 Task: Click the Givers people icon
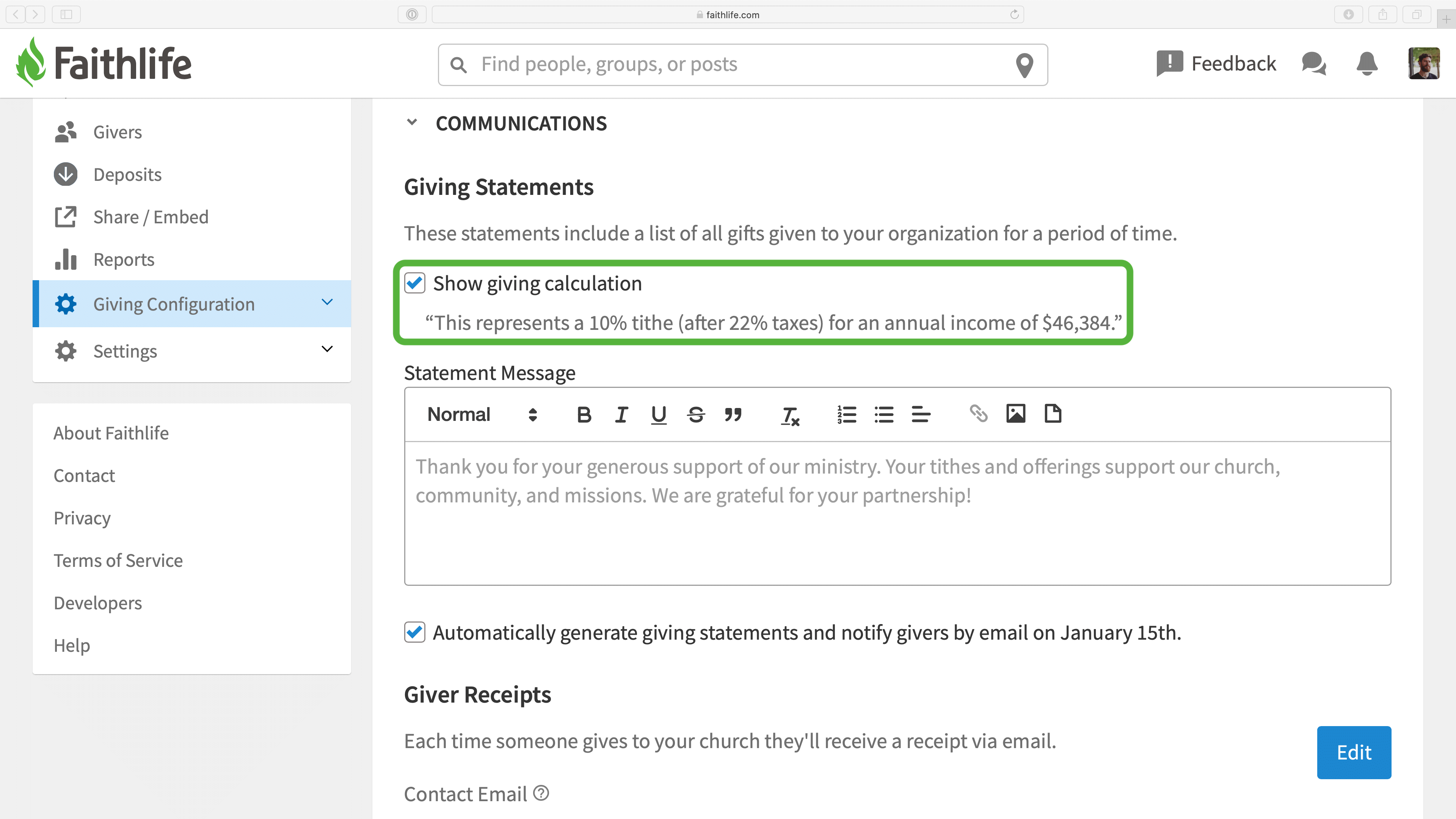click(66, 132)
